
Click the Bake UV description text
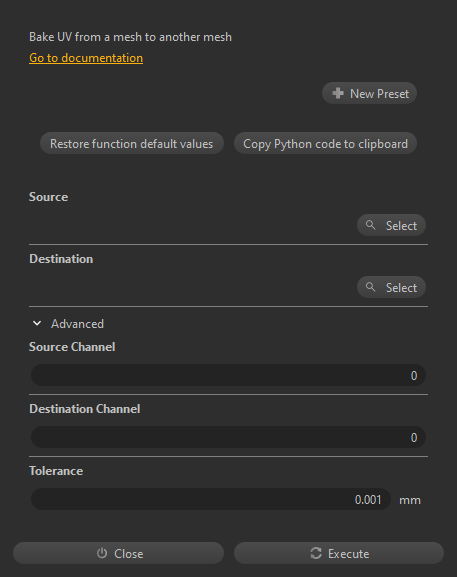click(x=130, y=37)
